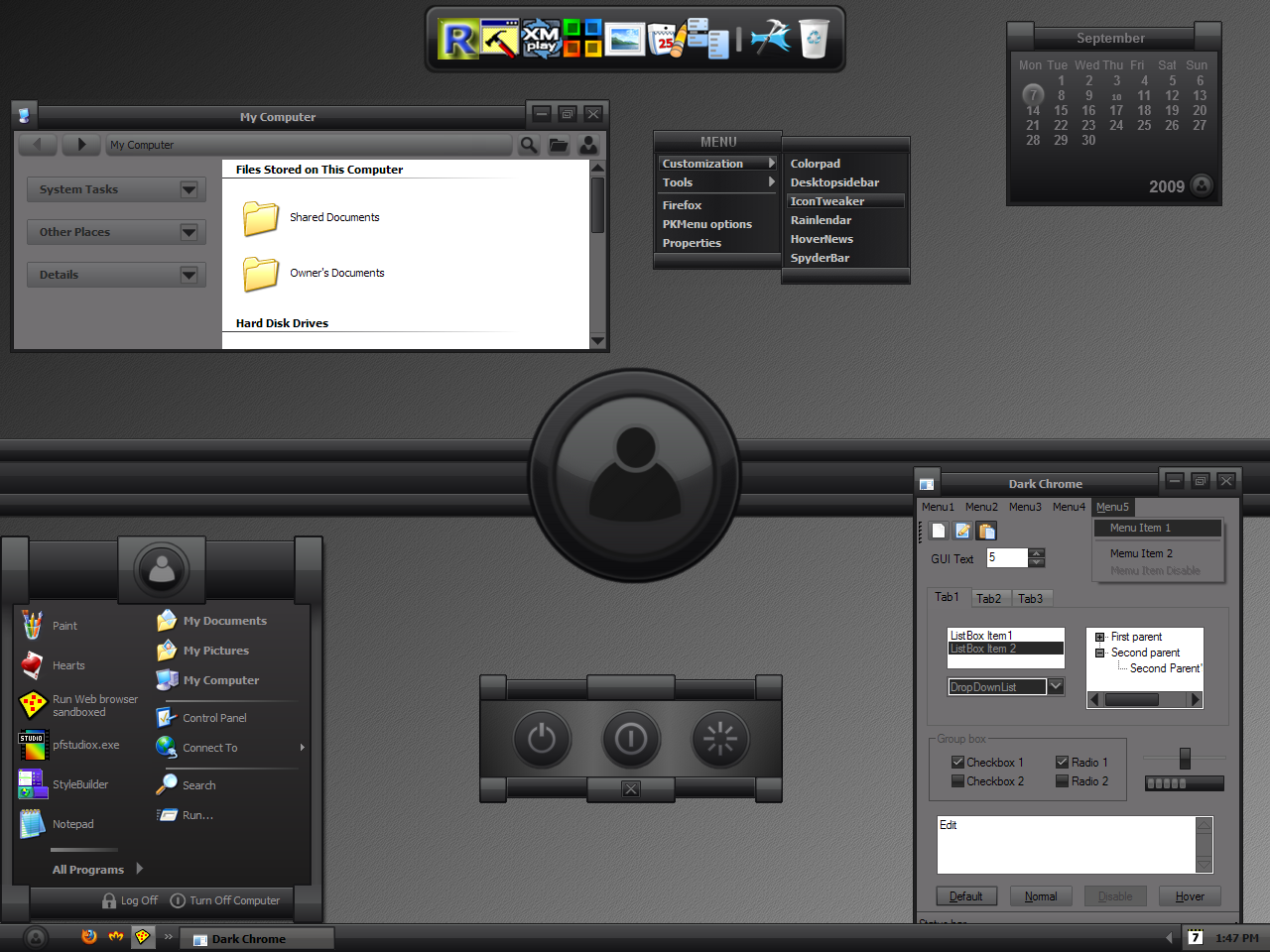Click the progress bar in Dark Chrome
This screenshot has width=1270, height=952.
tap(1185, 783)
